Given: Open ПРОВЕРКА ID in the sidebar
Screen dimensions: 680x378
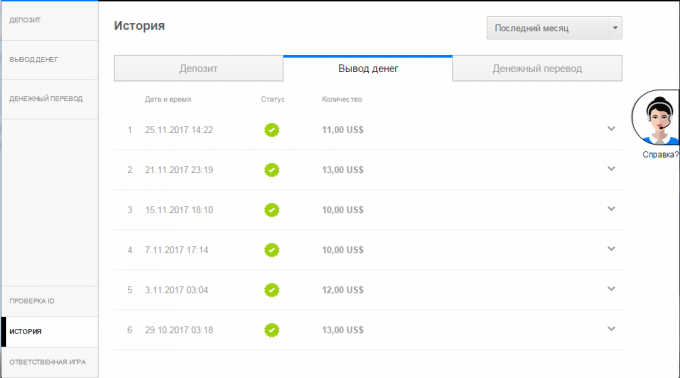Looking at the screenshot, I should pos(49,301).
